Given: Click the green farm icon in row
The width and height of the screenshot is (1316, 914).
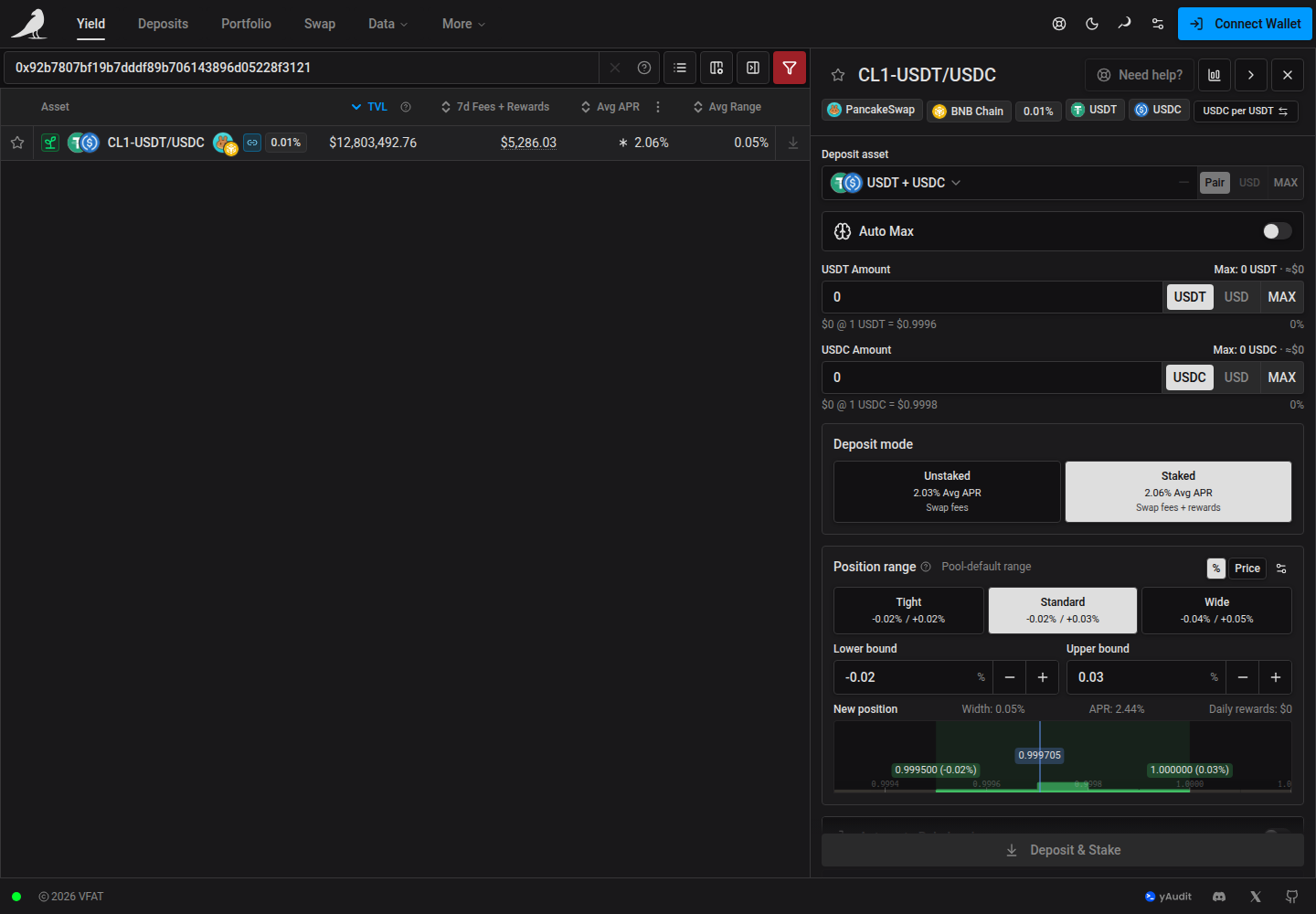Looking at the screenshot, I should coord(50,143).
